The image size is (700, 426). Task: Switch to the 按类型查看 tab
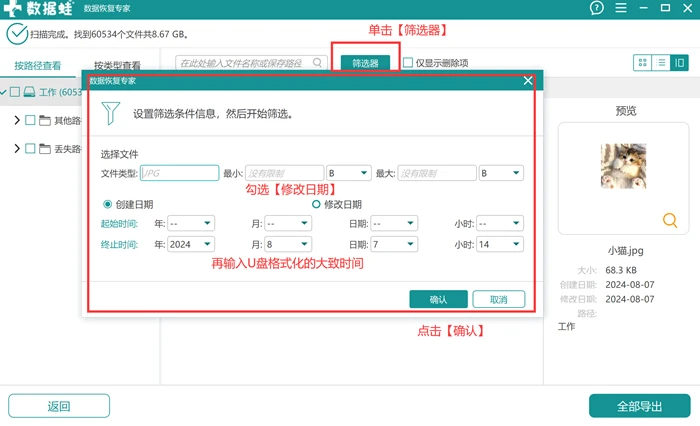[x=117, y=66]
